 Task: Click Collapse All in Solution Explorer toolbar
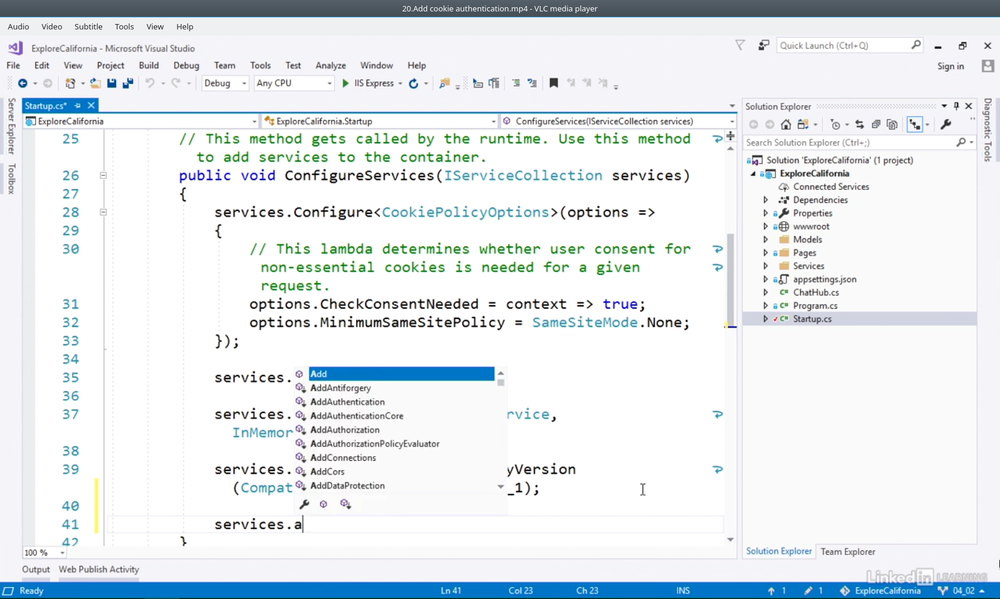(x=876, y=124)
